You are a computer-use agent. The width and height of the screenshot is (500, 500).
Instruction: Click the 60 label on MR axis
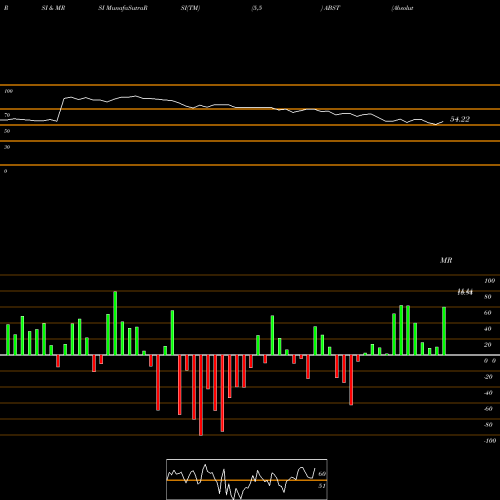coord(488,313)
